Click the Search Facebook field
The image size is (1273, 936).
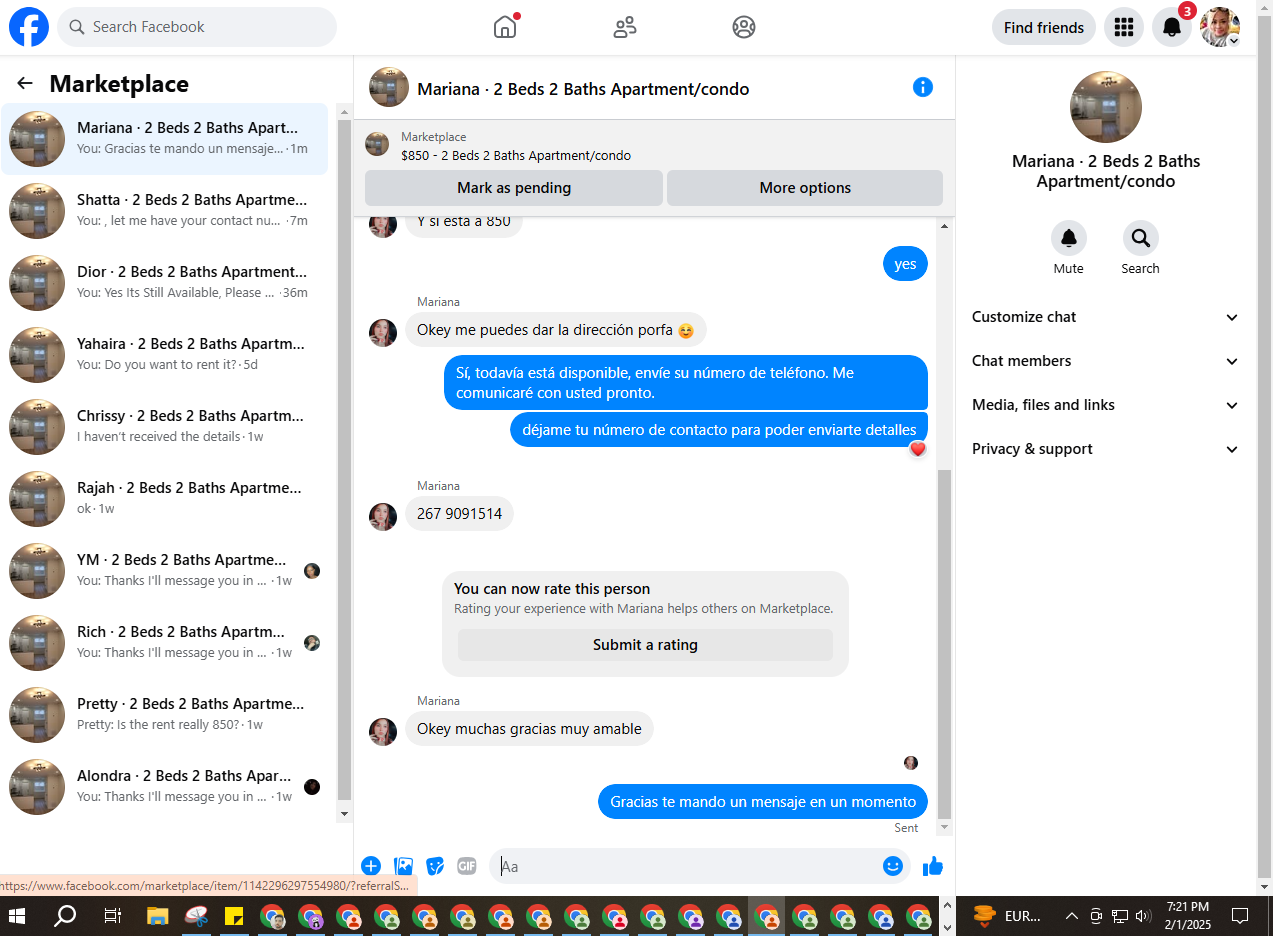[x=197, y=27]
